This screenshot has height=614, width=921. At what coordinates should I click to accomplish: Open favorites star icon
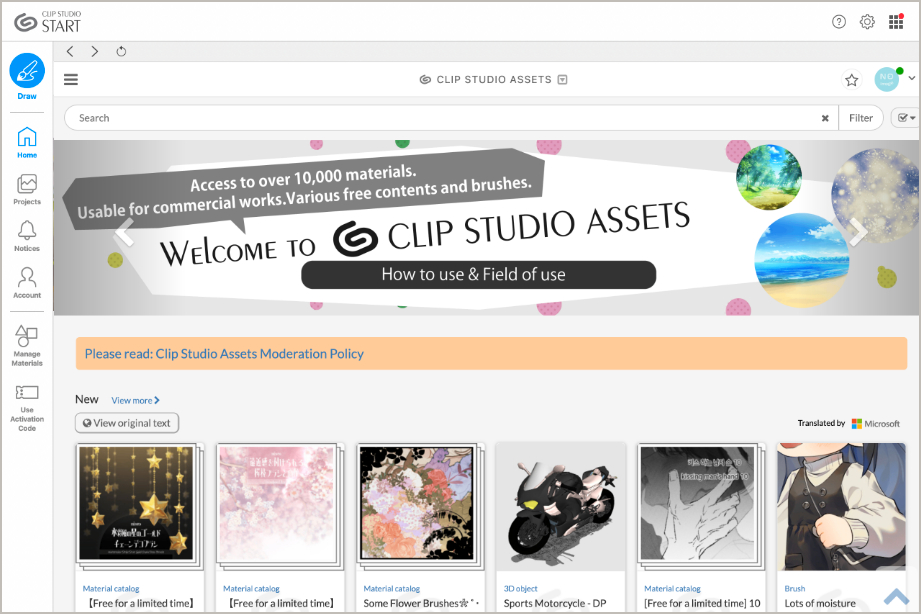[x=852, y=79]
